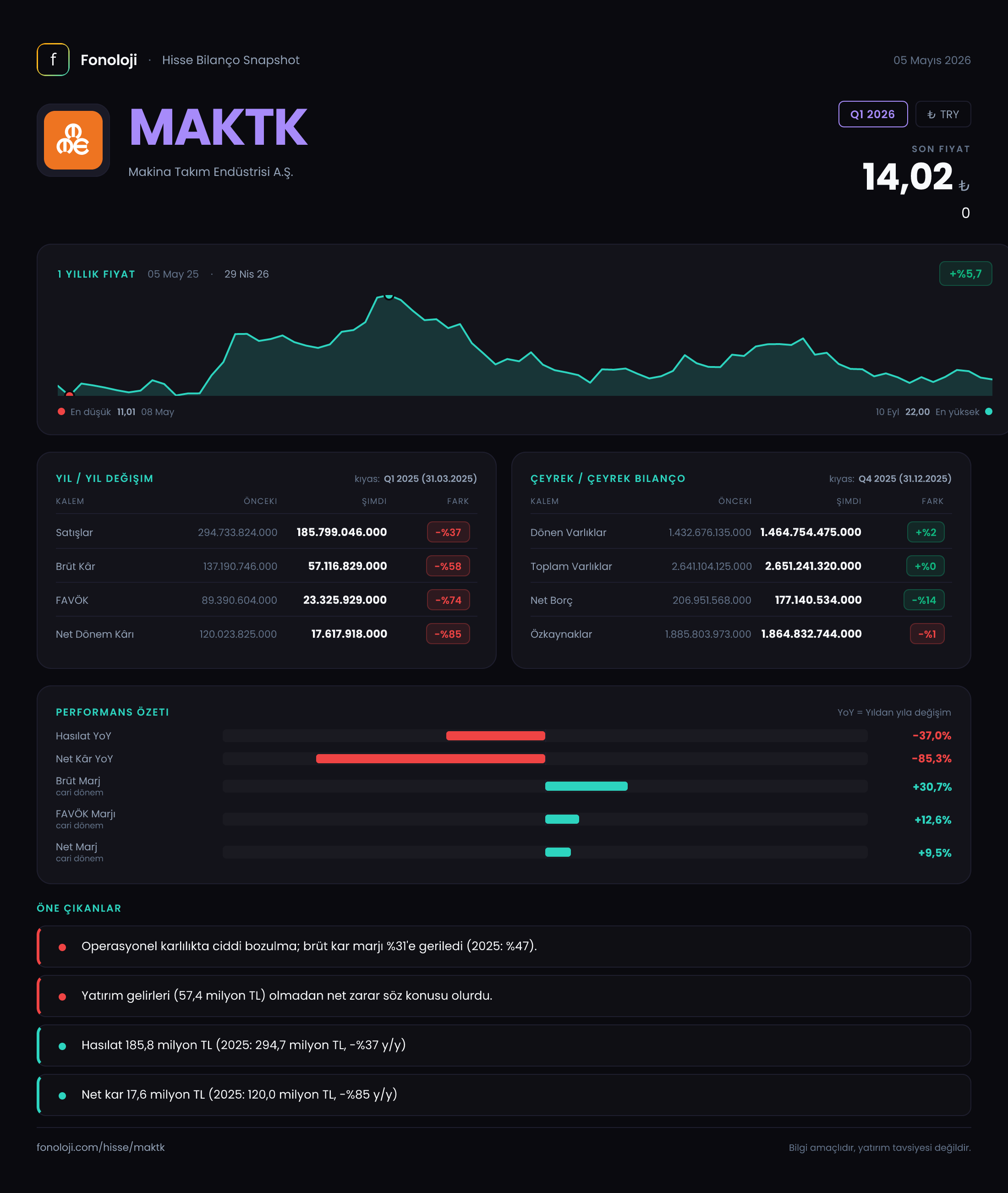Click the -85,3% Net Kâr YoY value

931,759
